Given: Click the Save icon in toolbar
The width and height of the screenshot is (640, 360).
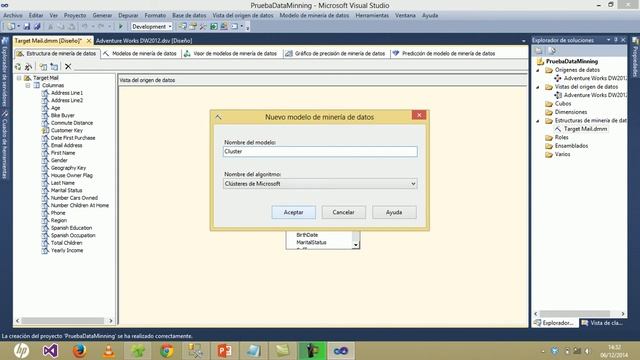Looking at the screenshot, I should (x=27, y=27).
